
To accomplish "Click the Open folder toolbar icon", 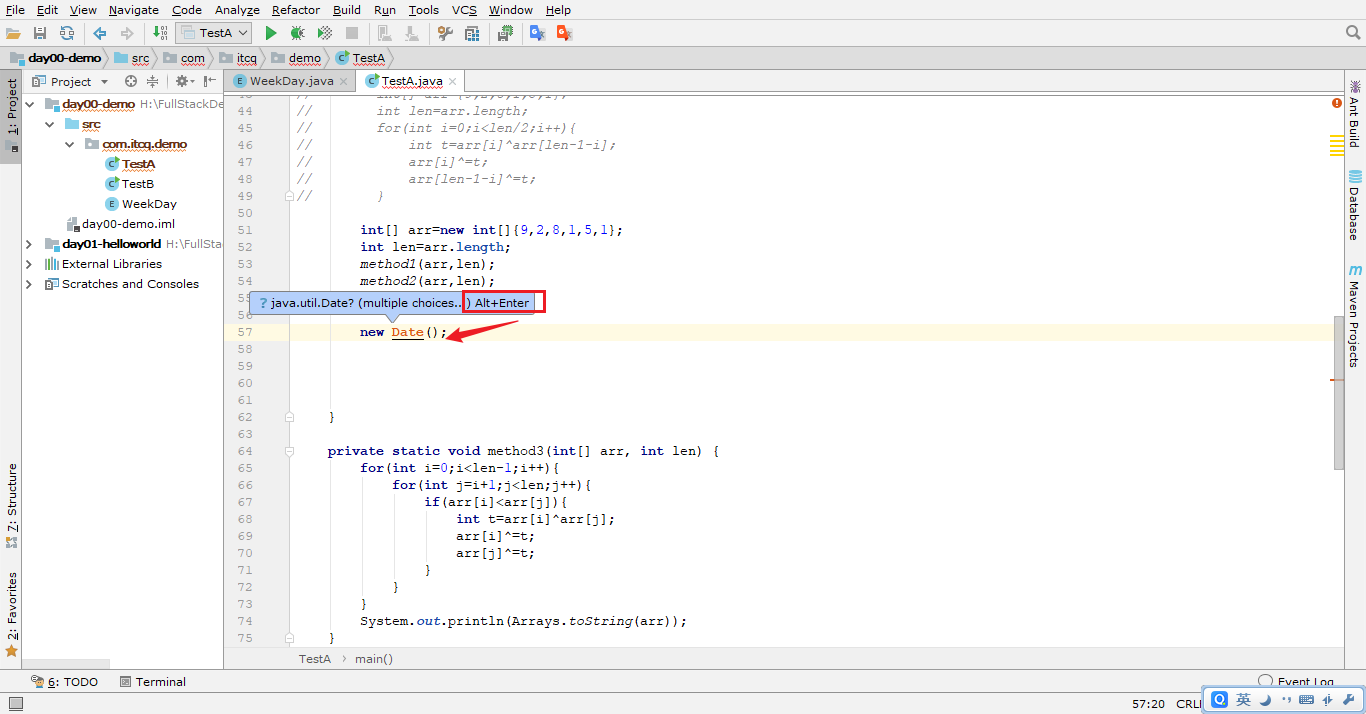I will [x=13, y=33].
